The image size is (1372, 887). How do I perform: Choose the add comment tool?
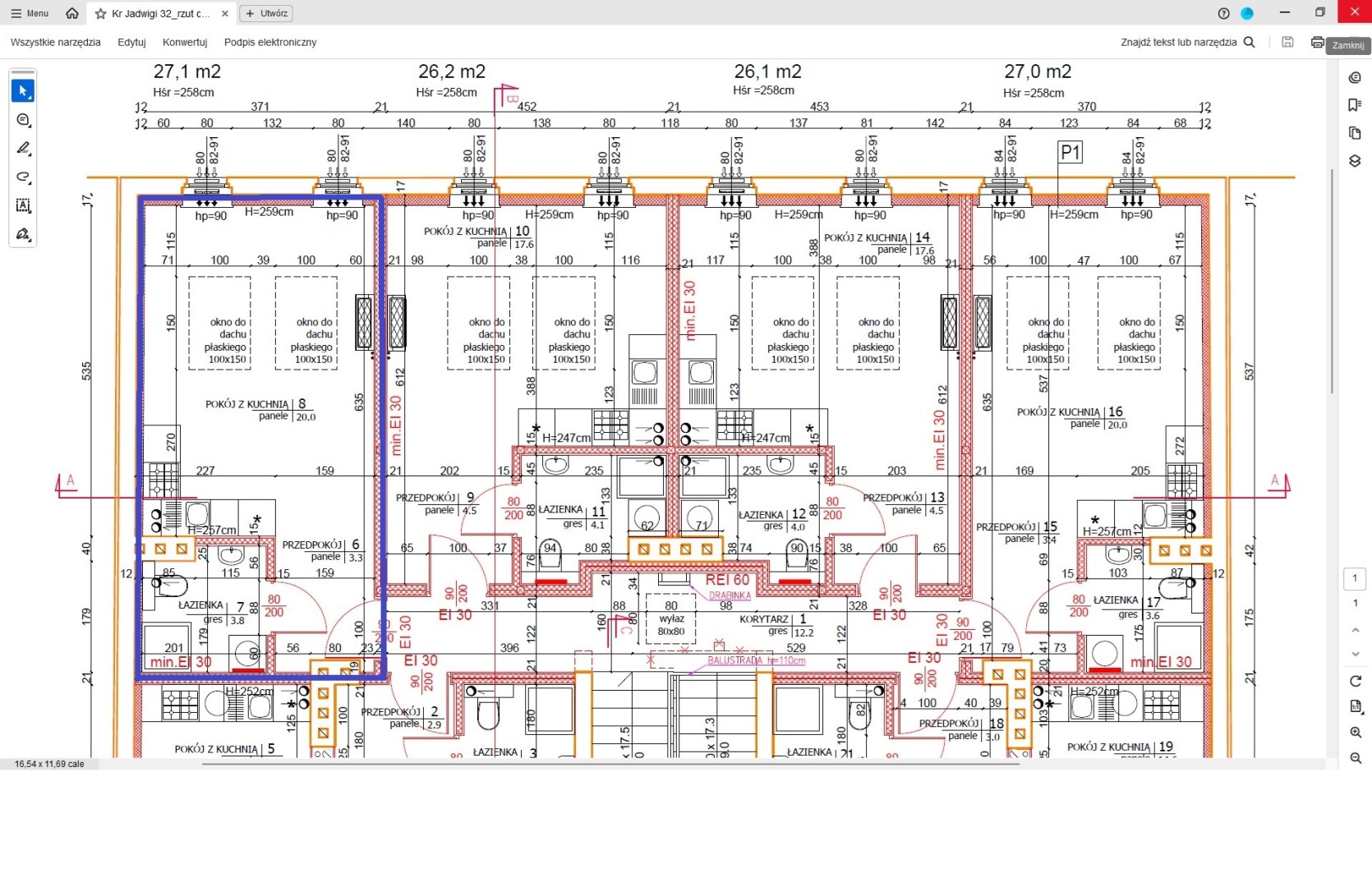pos(23,120)
